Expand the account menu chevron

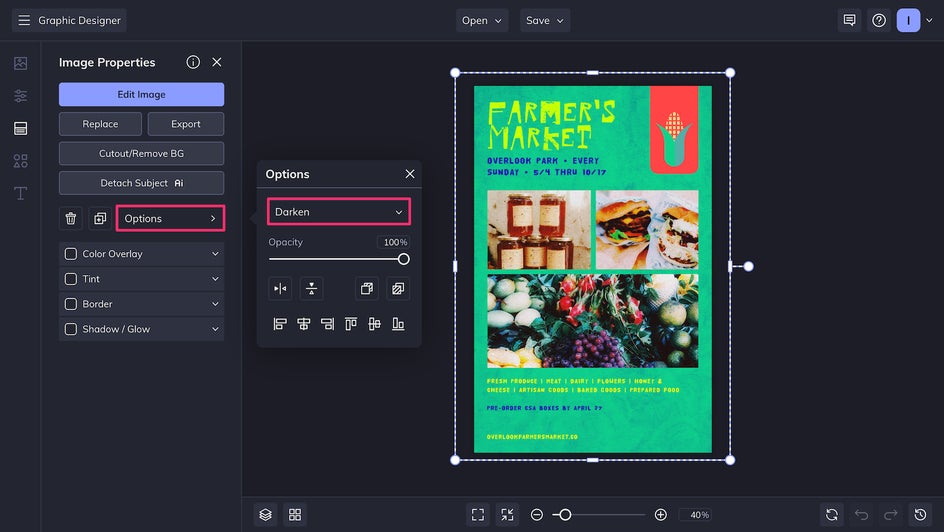[x=929, y=20]
